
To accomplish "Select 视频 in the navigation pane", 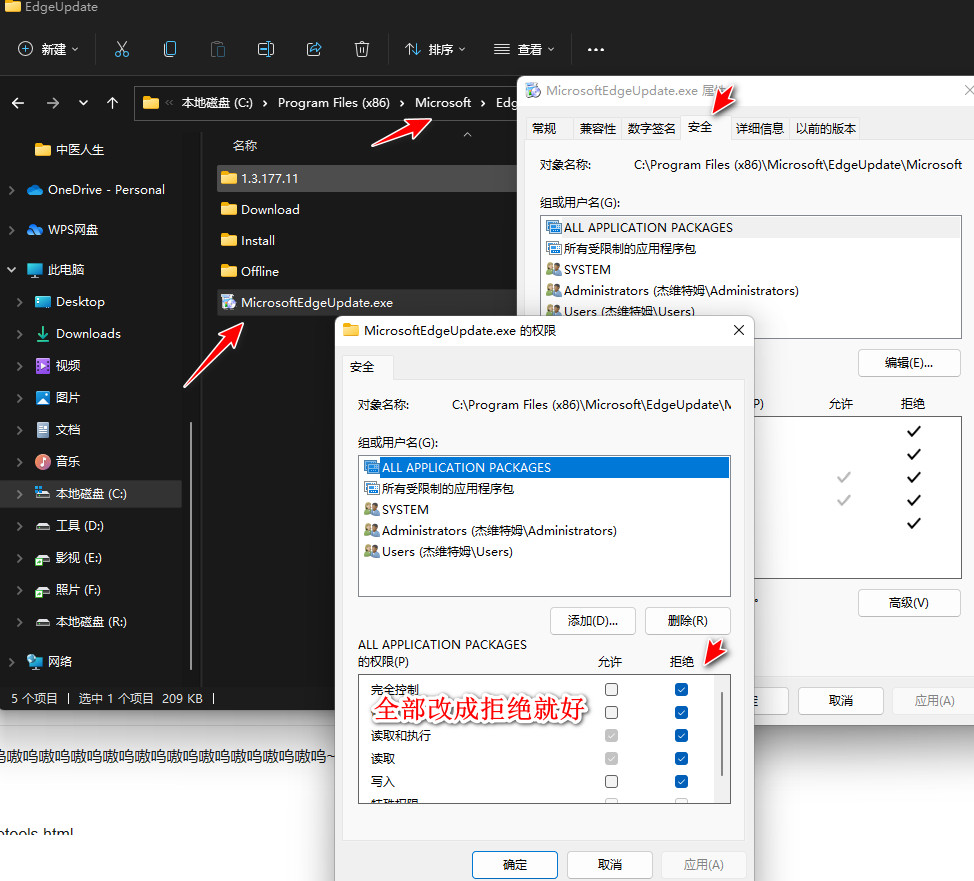I will click(58, 365).
